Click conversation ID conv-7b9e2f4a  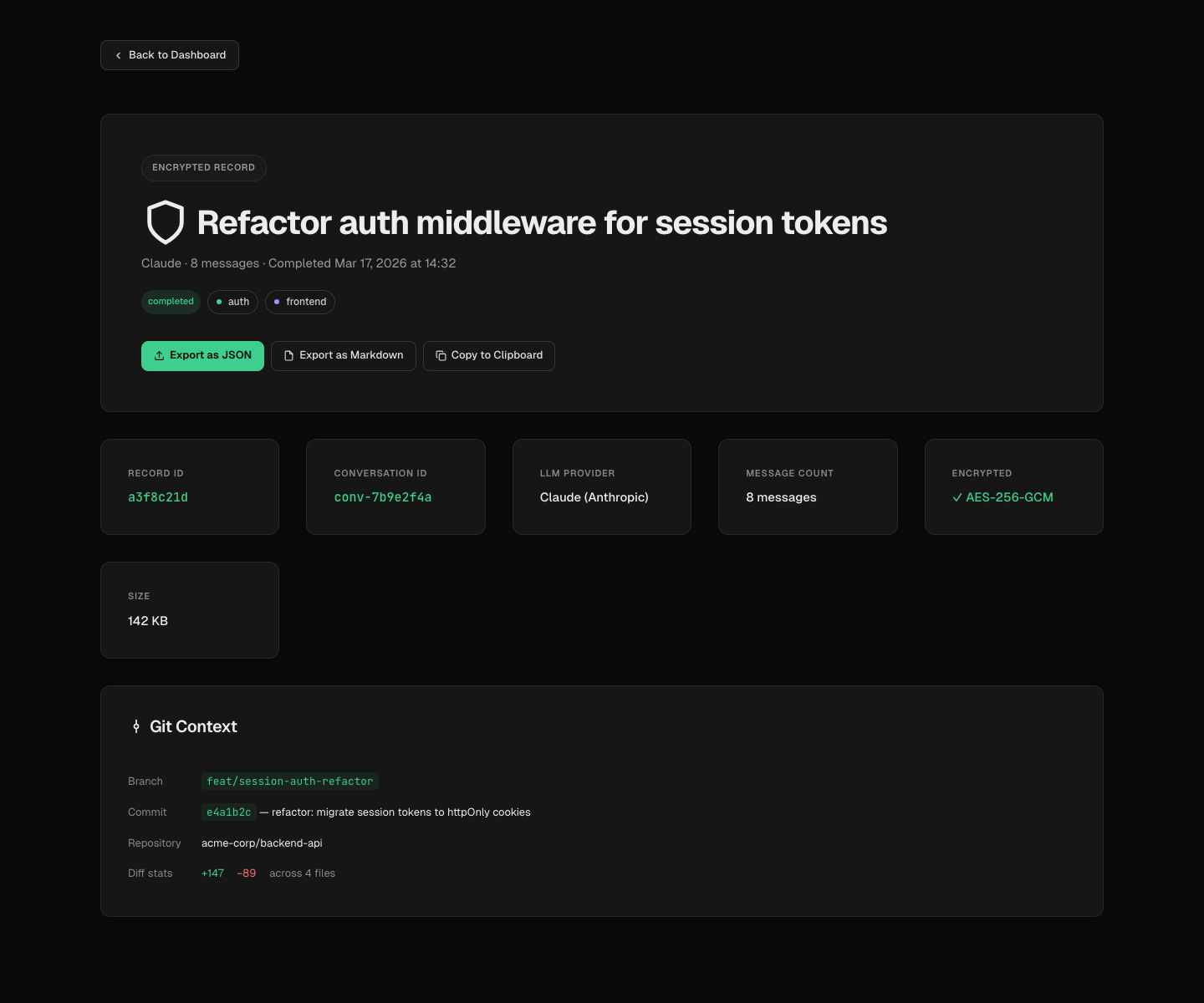tap(383, 497)
